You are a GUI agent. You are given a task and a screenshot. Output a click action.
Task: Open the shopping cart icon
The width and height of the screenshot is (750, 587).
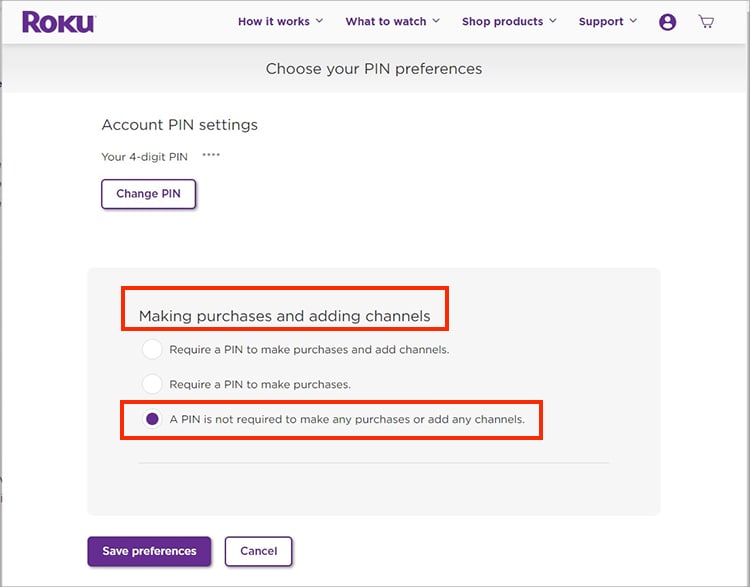click(706, 22)
